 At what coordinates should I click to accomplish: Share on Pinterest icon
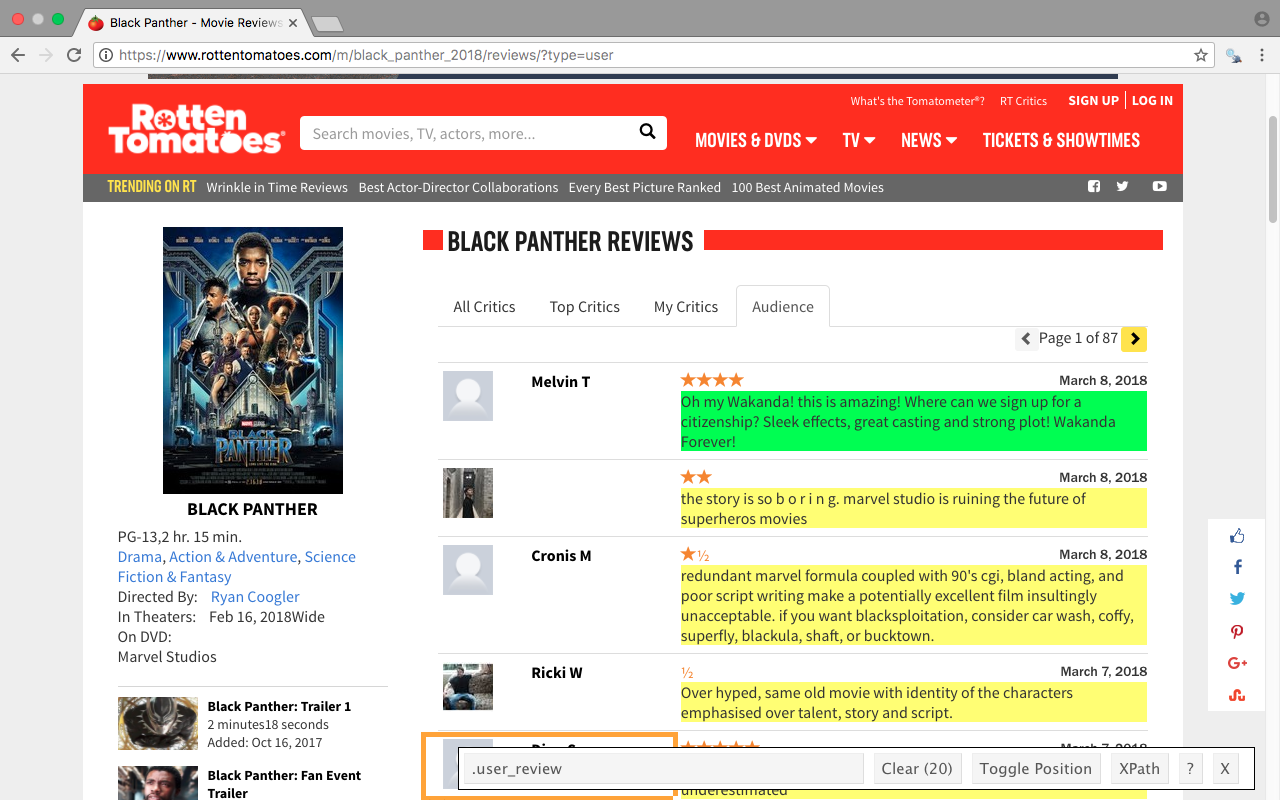(x=1237, y=631)
